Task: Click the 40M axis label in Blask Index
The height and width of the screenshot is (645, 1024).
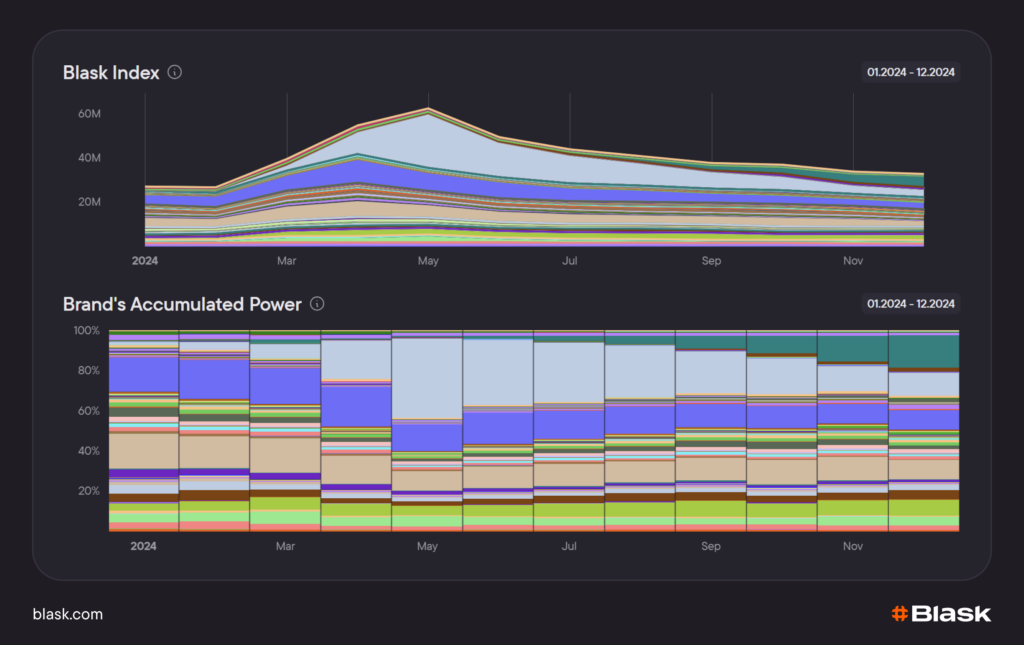Action: [x=89, y=158]
